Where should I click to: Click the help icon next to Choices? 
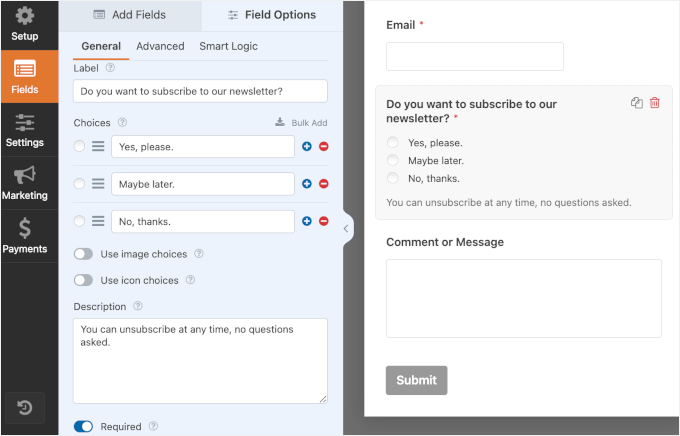(123, 122)
